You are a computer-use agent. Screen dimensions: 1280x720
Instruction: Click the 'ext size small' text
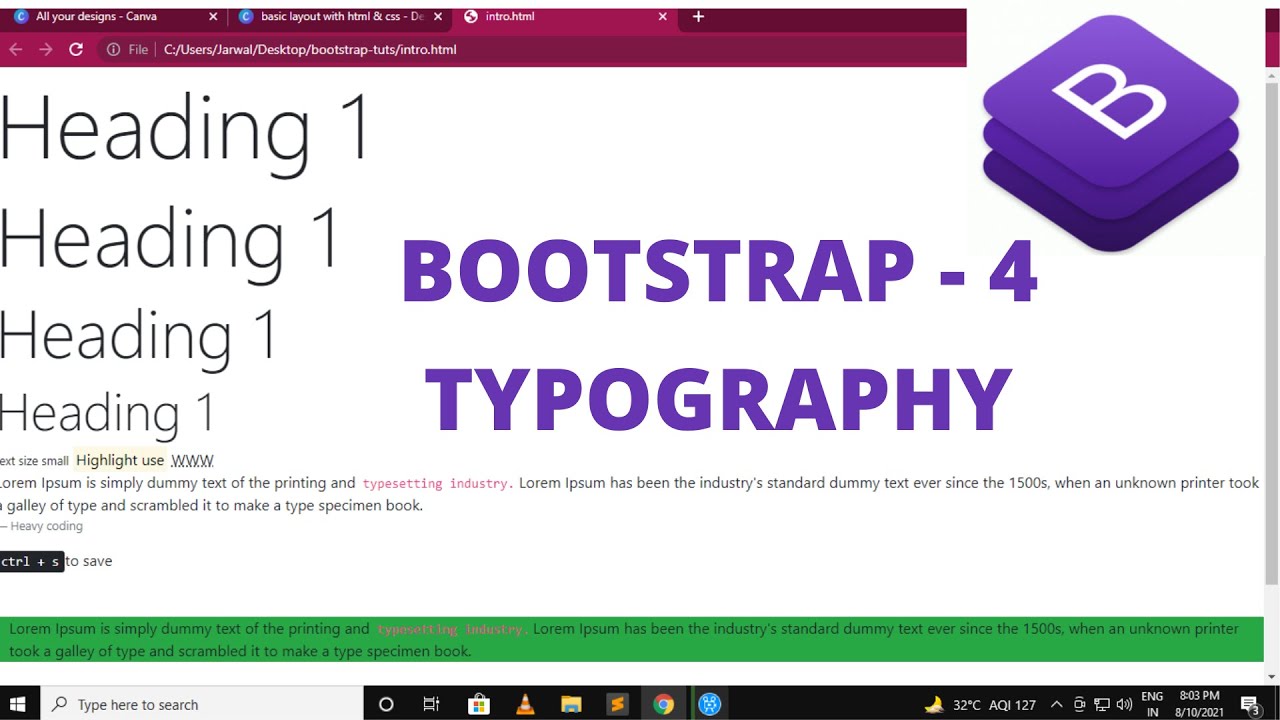[x=34, y=461]
